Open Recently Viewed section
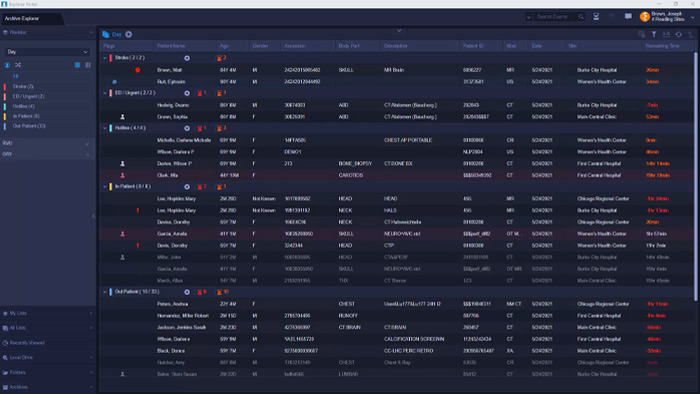The image size is (700, 394). (47, 343)
